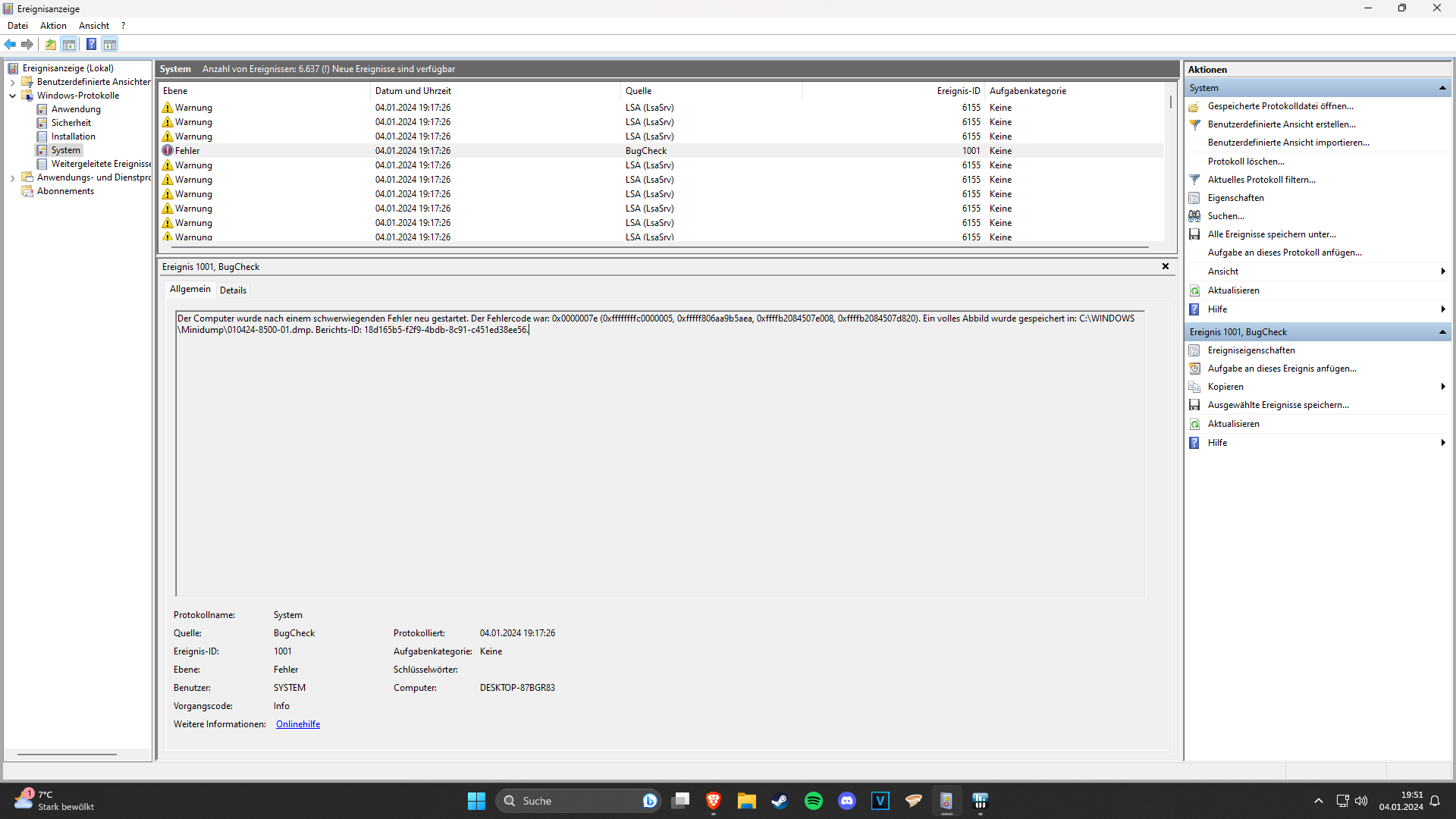Screen dimensions: 1456x819
Task: Click the save all events disk icon
Action: coord(1194,234)
